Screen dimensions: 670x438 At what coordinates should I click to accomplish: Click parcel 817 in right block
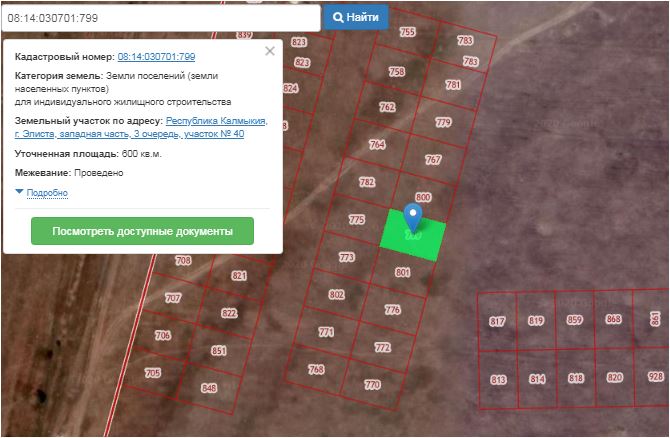pyautogui.click(x=497, y=321)
